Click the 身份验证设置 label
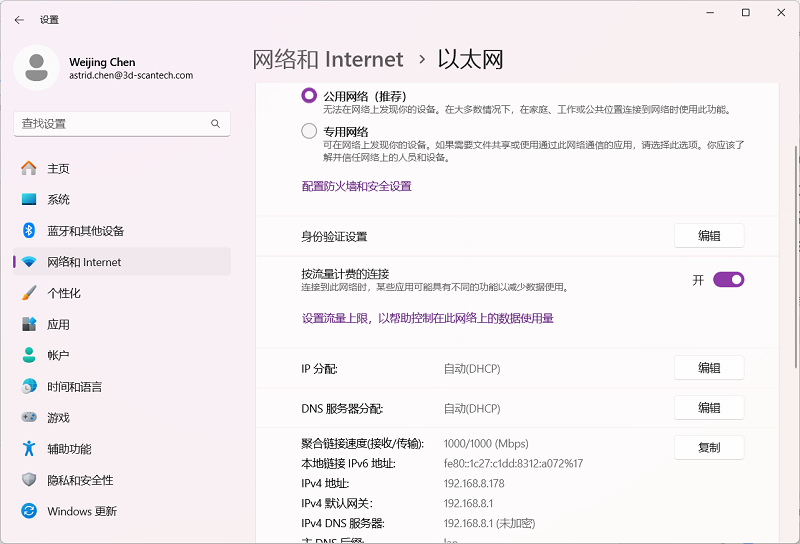The width and height of the screenshot is (800, 544). point(334,236)
